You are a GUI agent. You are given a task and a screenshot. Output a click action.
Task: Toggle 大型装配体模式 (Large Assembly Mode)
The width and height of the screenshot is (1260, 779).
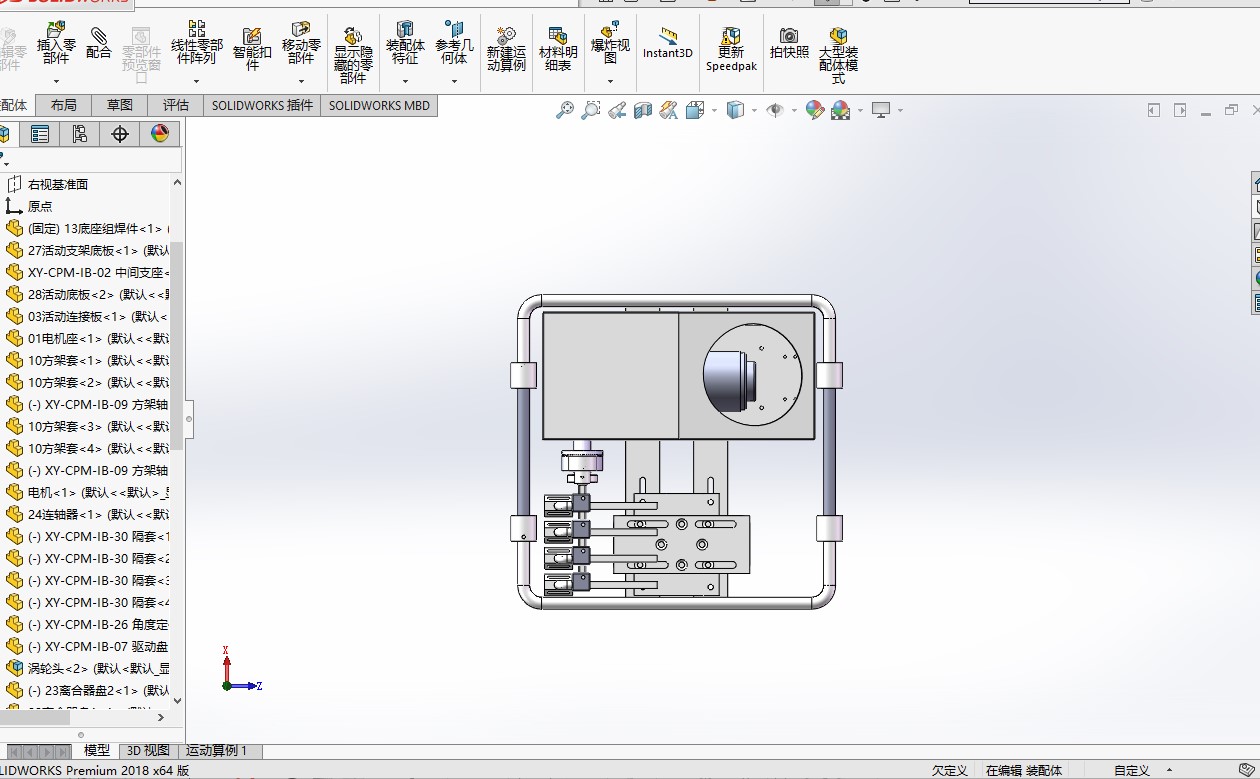pos(838,56)
